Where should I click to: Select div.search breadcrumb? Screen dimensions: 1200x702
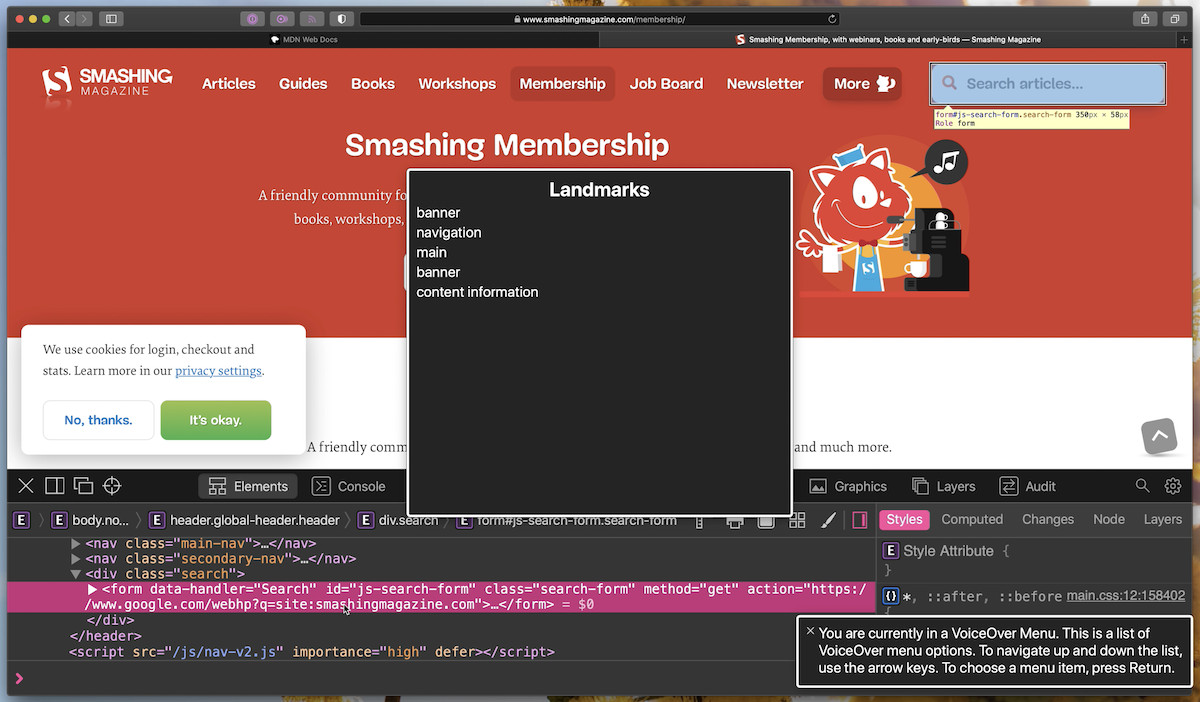coord(397,520)
